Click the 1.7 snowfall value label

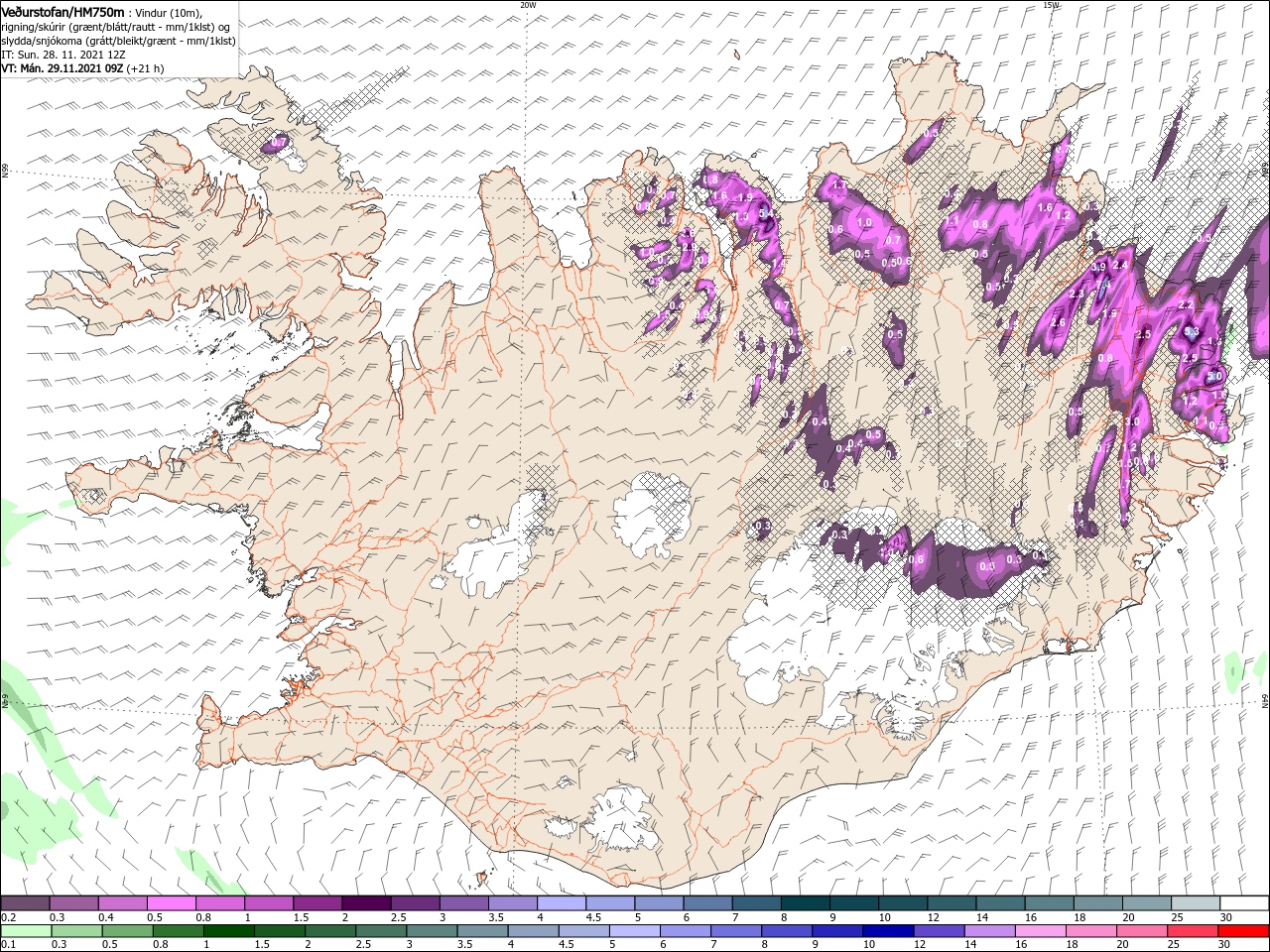pos(838,185)
